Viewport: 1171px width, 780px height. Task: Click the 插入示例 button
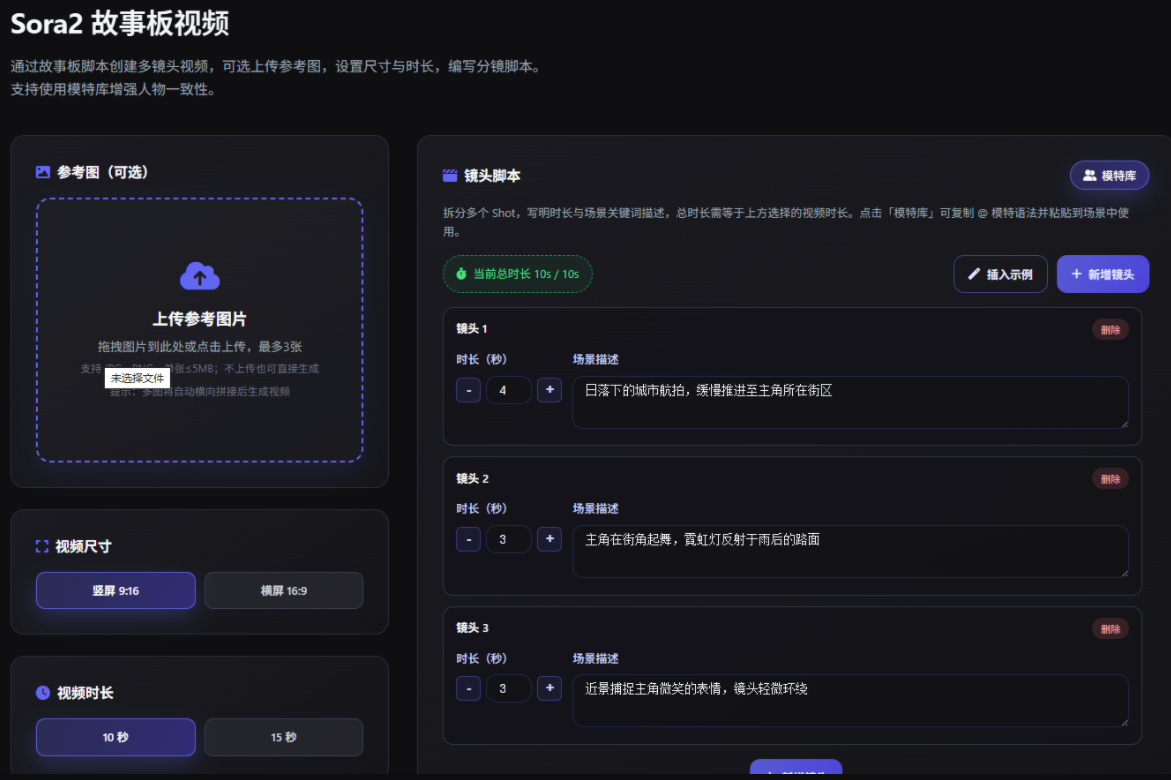coord(1000,273)
